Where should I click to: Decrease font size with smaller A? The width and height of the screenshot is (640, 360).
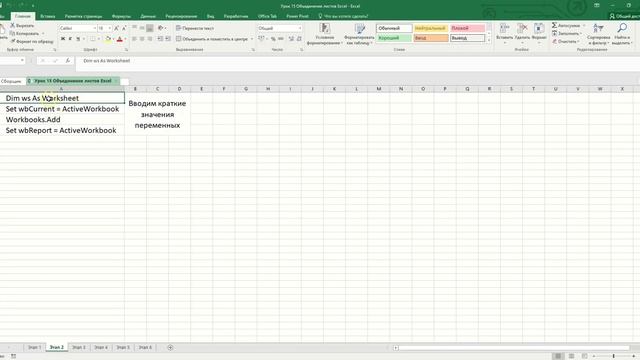click(x=124, y=28)
